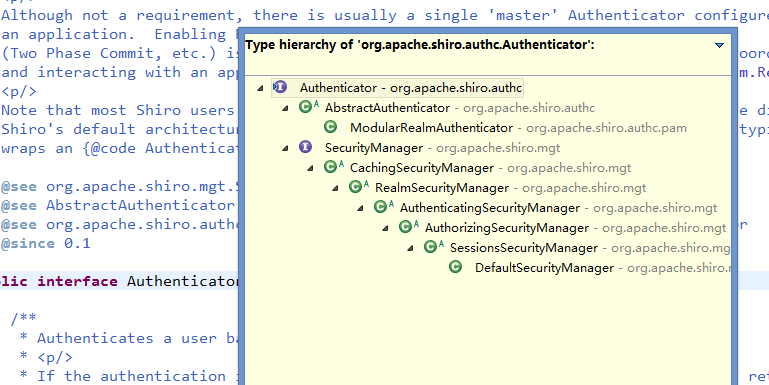Screen dimensions: 769x385
Task: Click the '@since 0.1' Javadoc line
Action: pos(46,243)
